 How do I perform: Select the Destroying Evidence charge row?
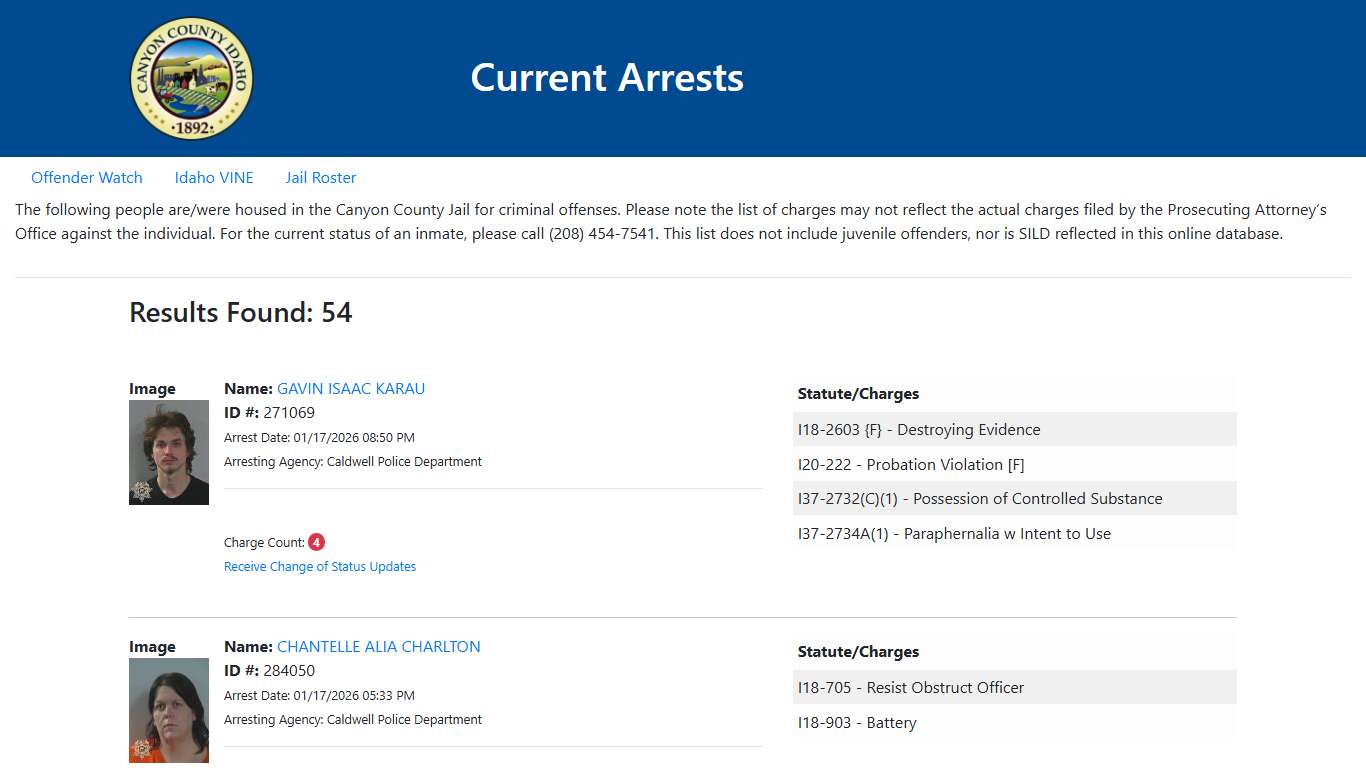919,429
